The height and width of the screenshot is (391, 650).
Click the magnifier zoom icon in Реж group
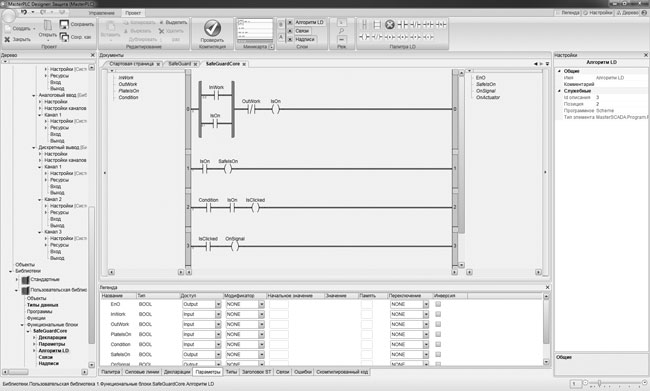coord(341,31)
